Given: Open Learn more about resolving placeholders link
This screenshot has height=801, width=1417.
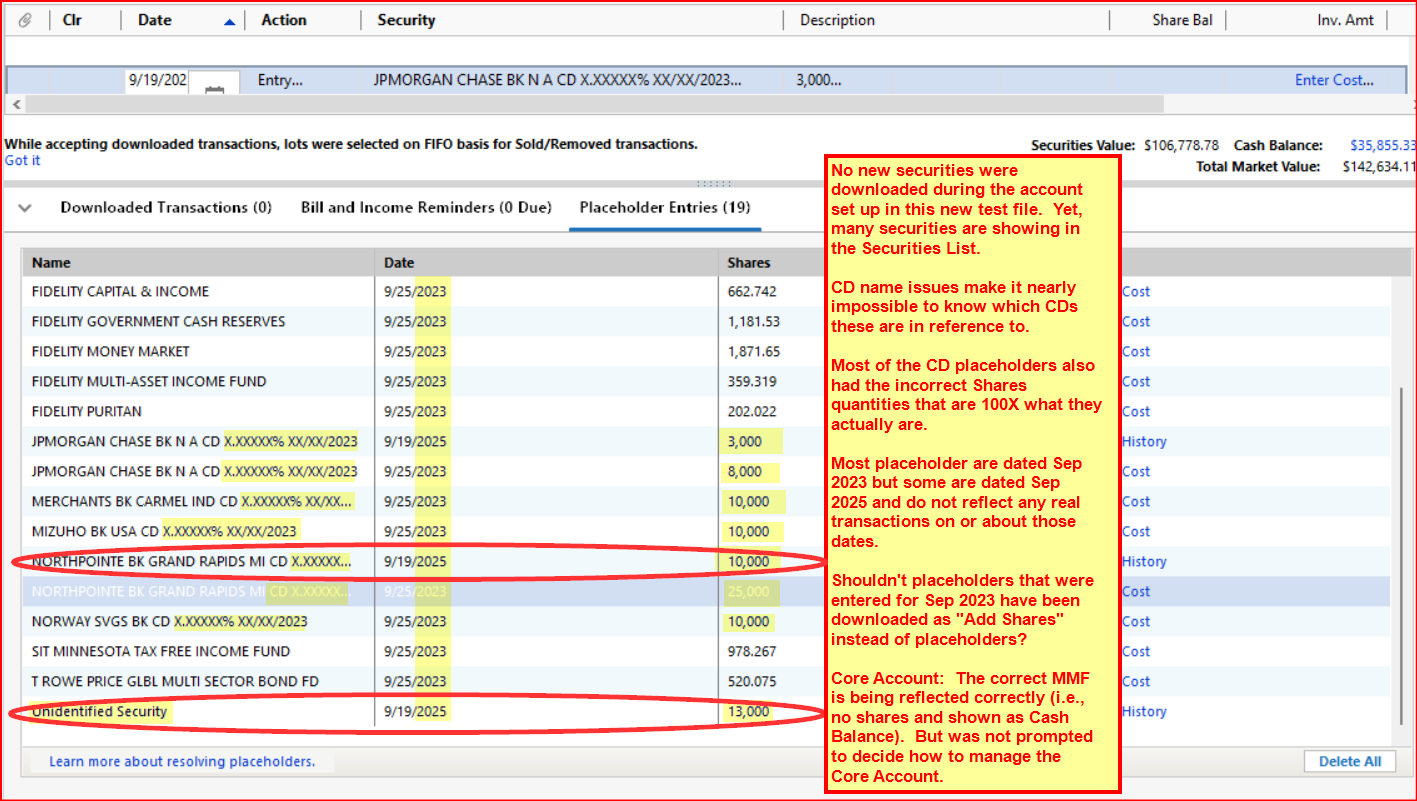Looking at the screenshot, I should tap(182, 762).
